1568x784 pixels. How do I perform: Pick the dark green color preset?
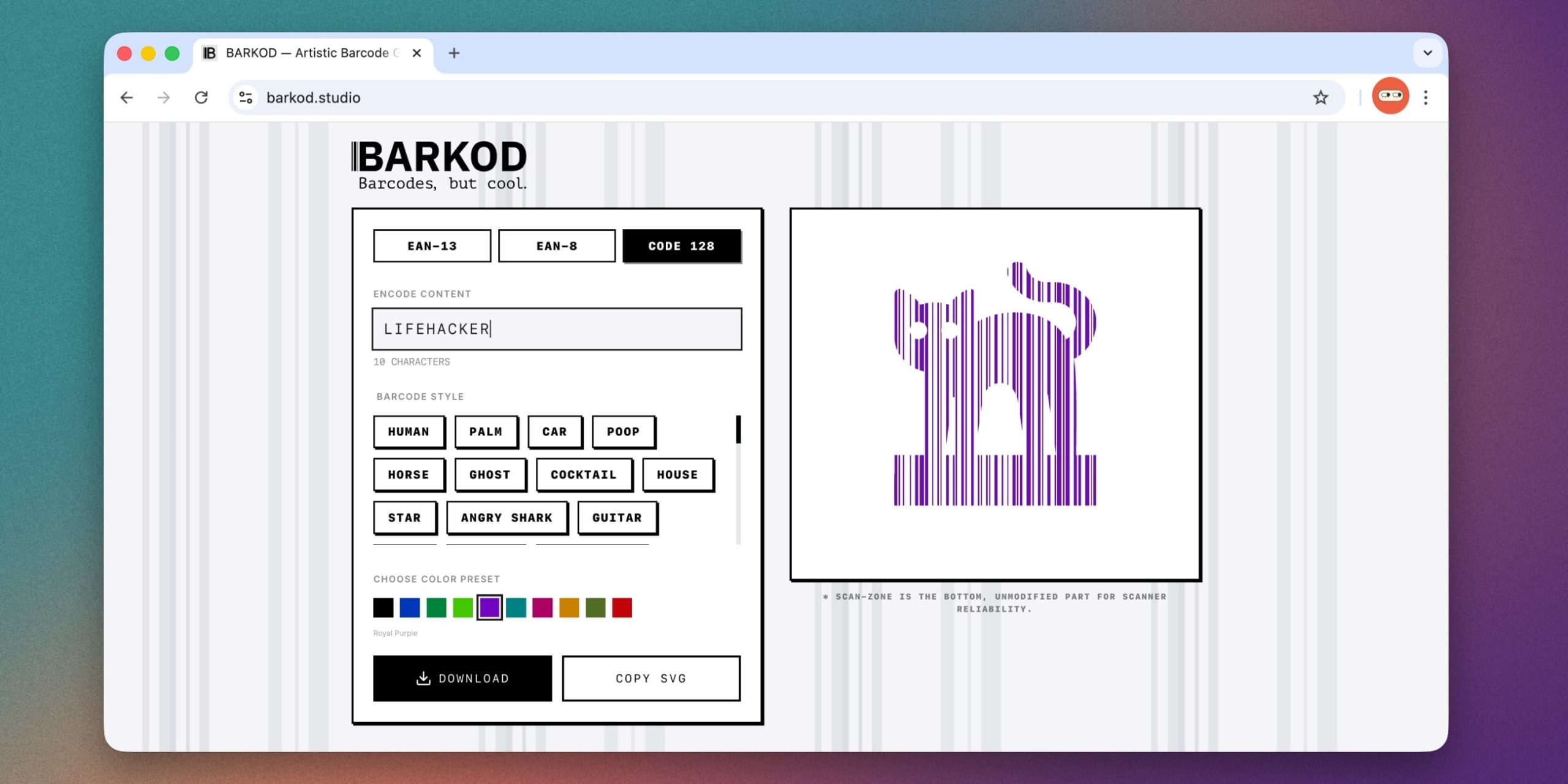point(437,608)
